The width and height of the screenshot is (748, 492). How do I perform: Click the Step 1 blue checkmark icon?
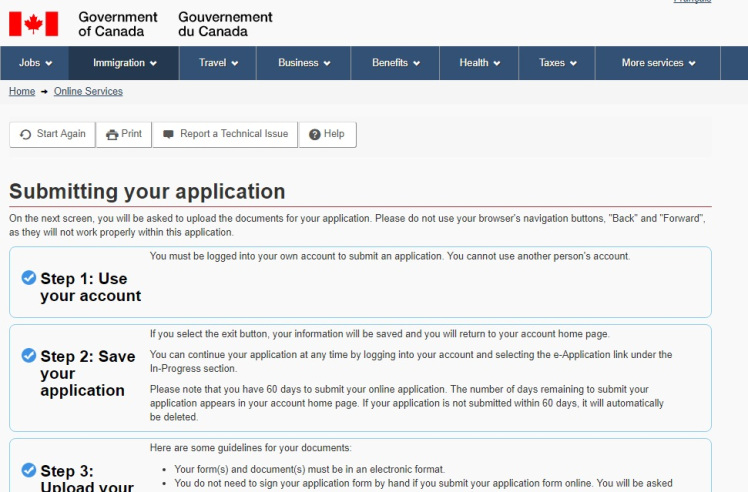click(x=29, y=277)
